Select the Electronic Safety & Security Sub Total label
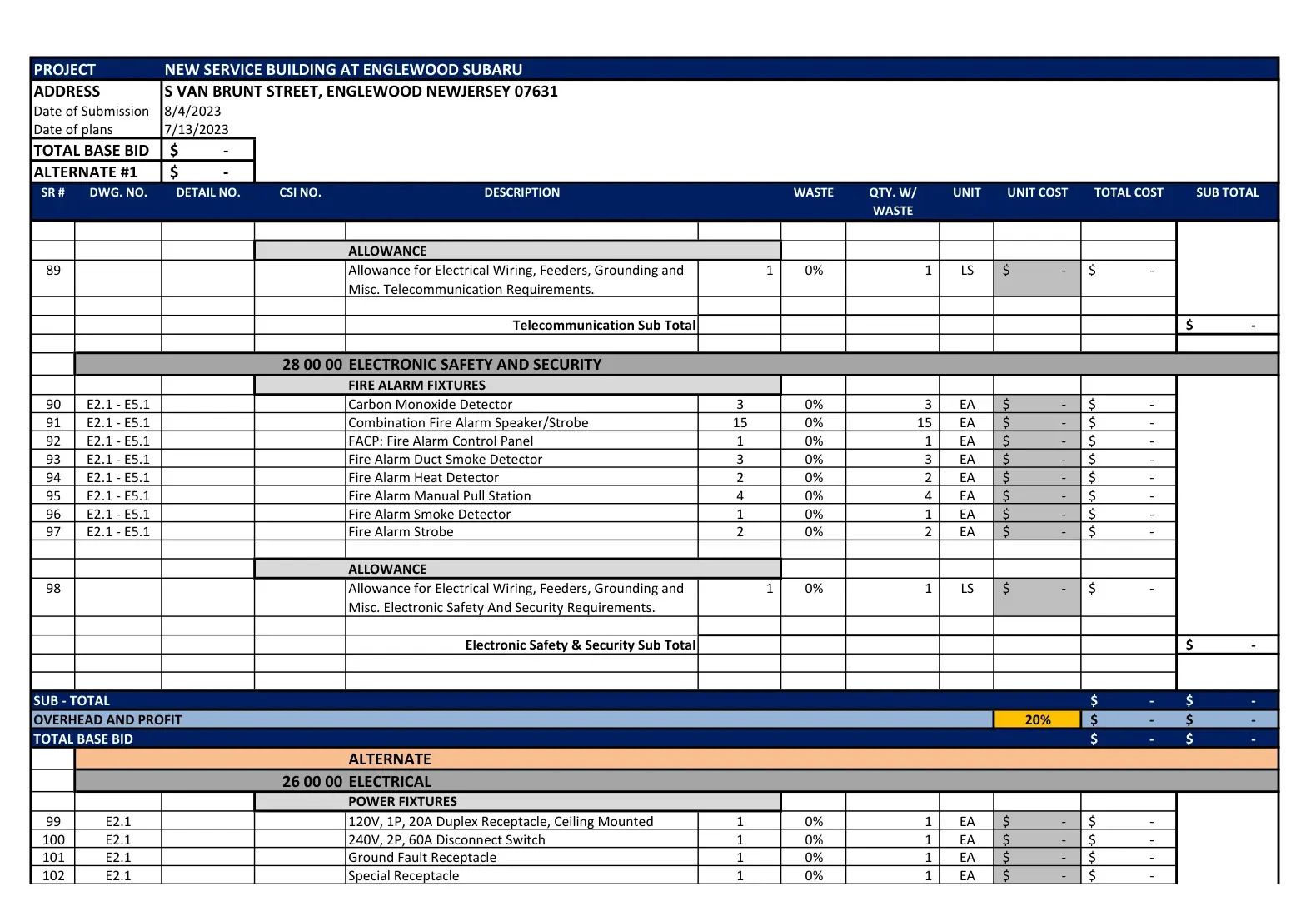This screenshot has height=916, width=1316. (581, 645)
